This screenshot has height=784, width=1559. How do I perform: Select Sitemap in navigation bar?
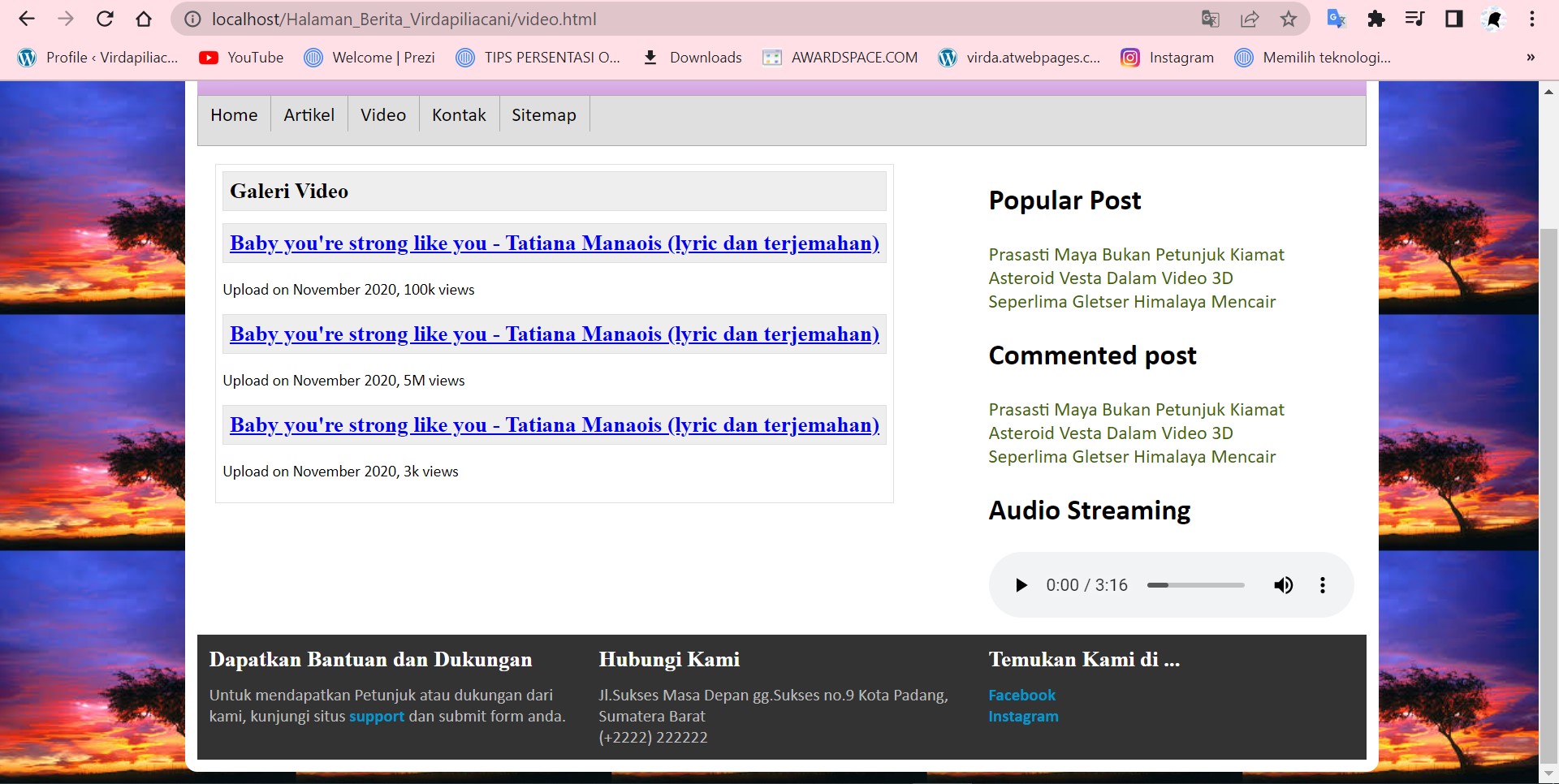tap(543, 115)
